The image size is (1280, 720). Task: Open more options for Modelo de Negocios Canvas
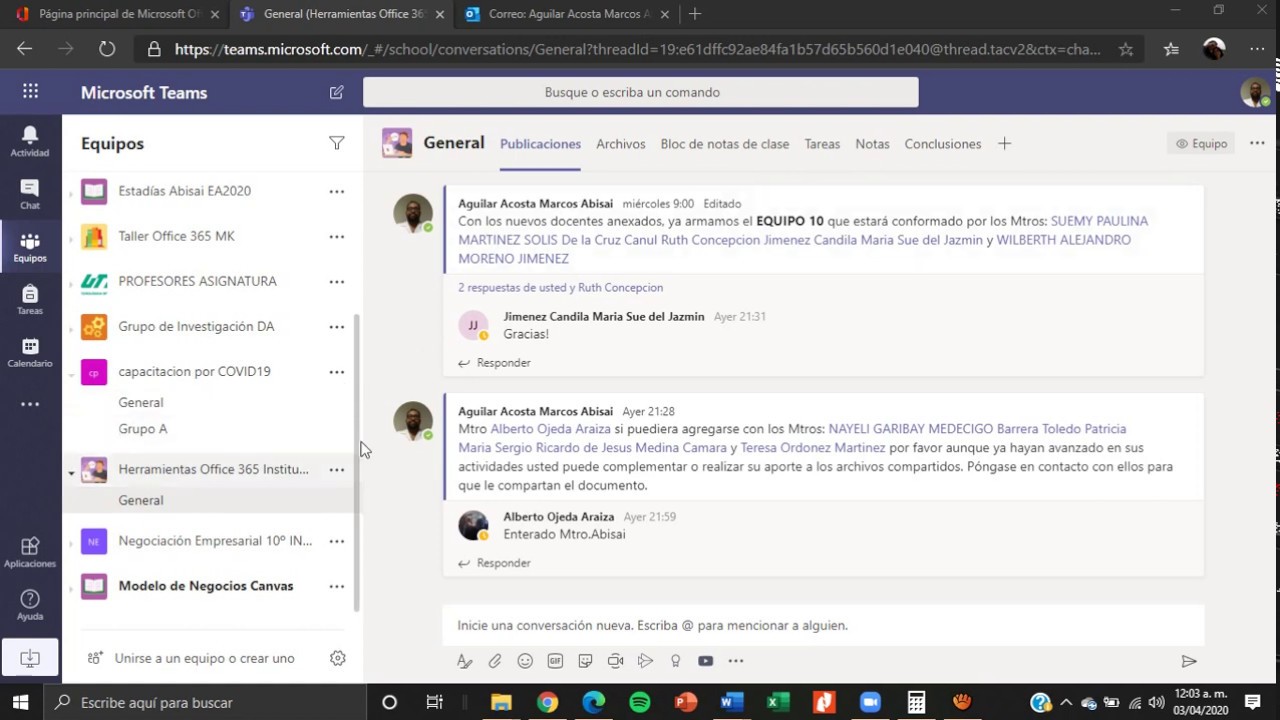(x=337, y=586)
